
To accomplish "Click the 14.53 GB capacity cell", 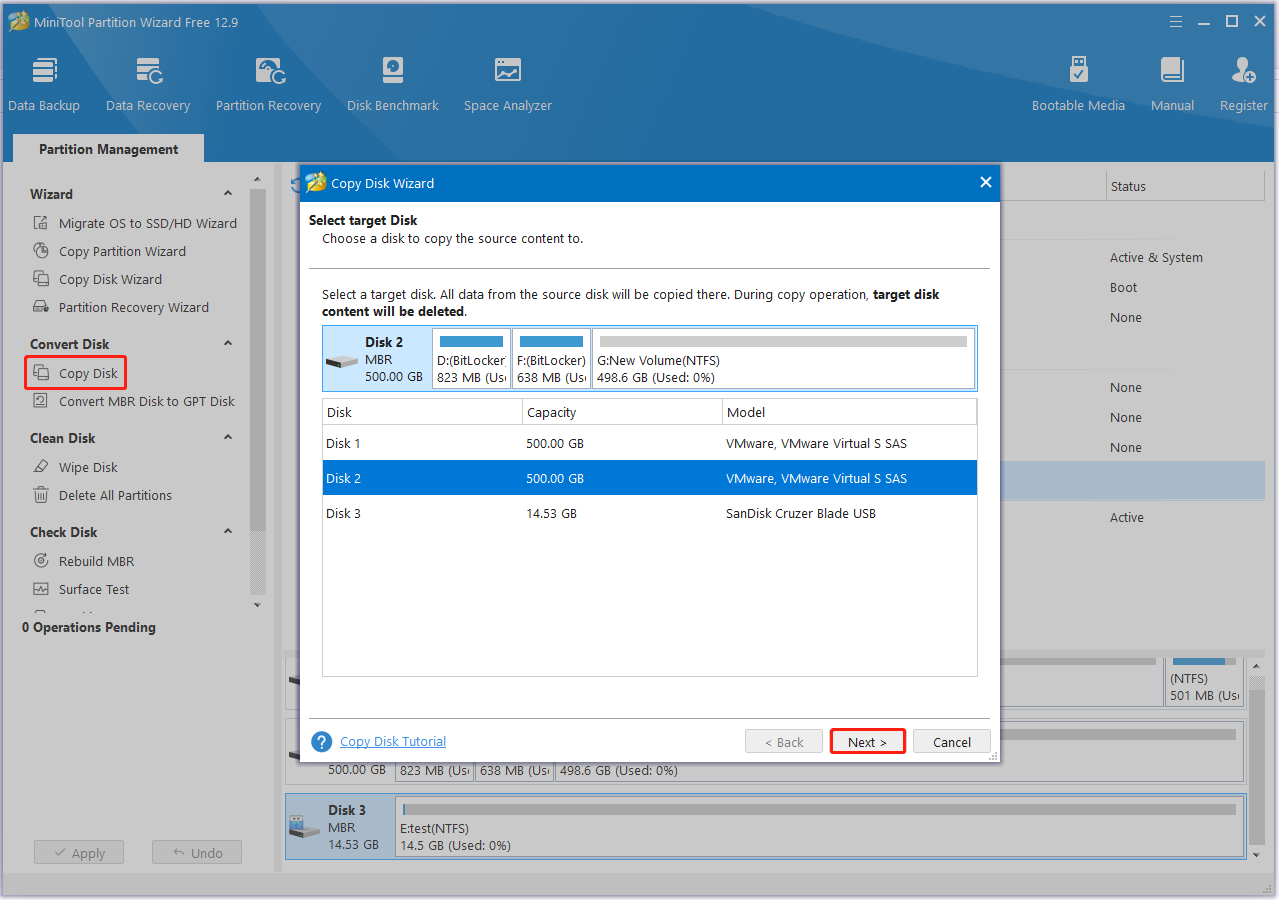I will (551, 513).
